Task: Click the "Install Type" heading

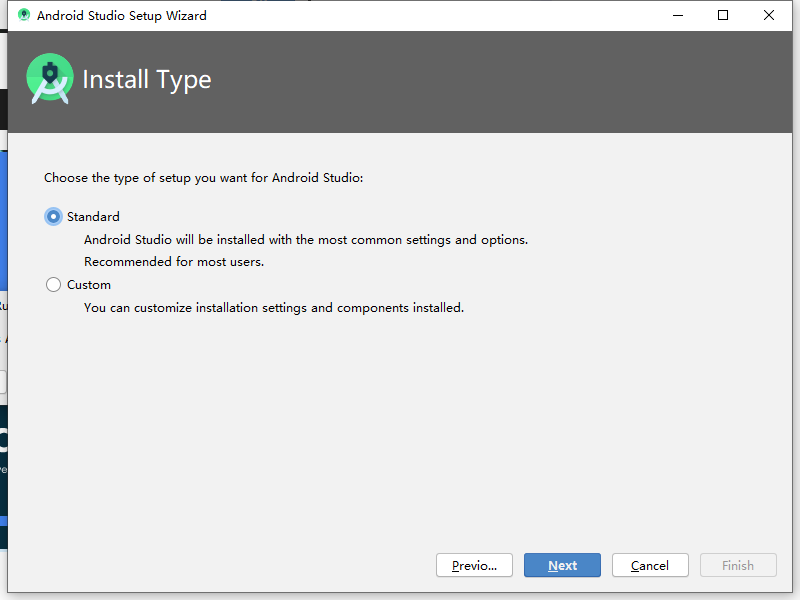Action: [x=147, y=80]
